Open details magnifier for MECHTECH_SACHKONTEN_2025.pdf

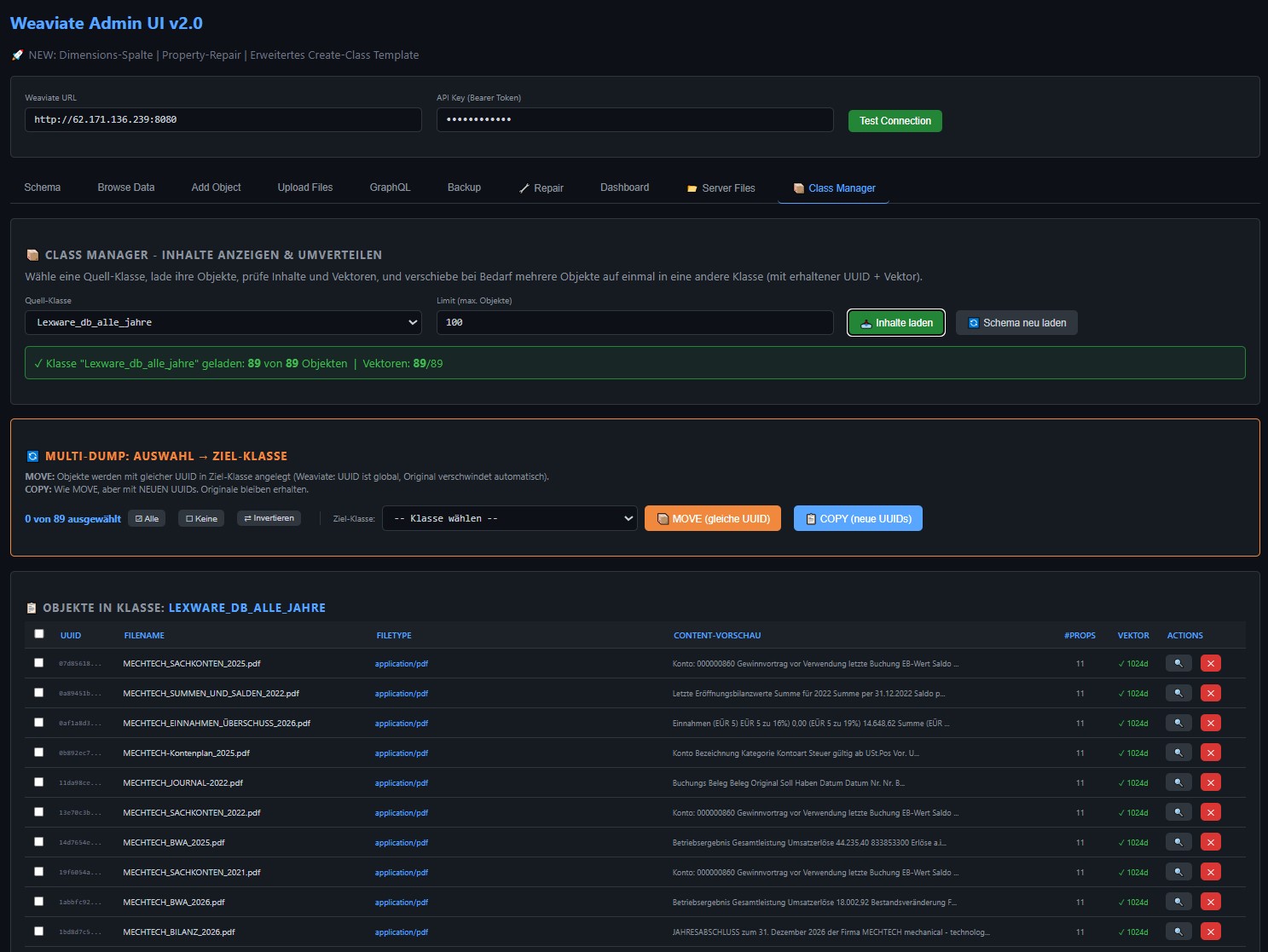click(1178, 663)
